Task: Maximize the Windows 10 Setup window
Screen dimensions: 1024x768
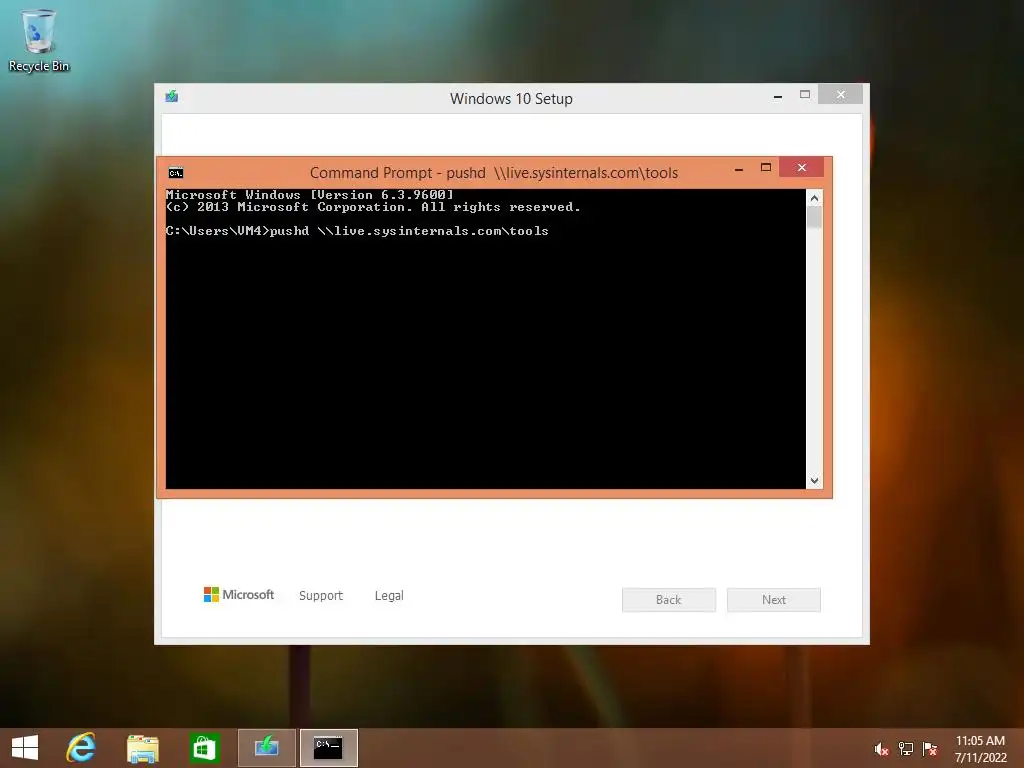Action: 805,95
